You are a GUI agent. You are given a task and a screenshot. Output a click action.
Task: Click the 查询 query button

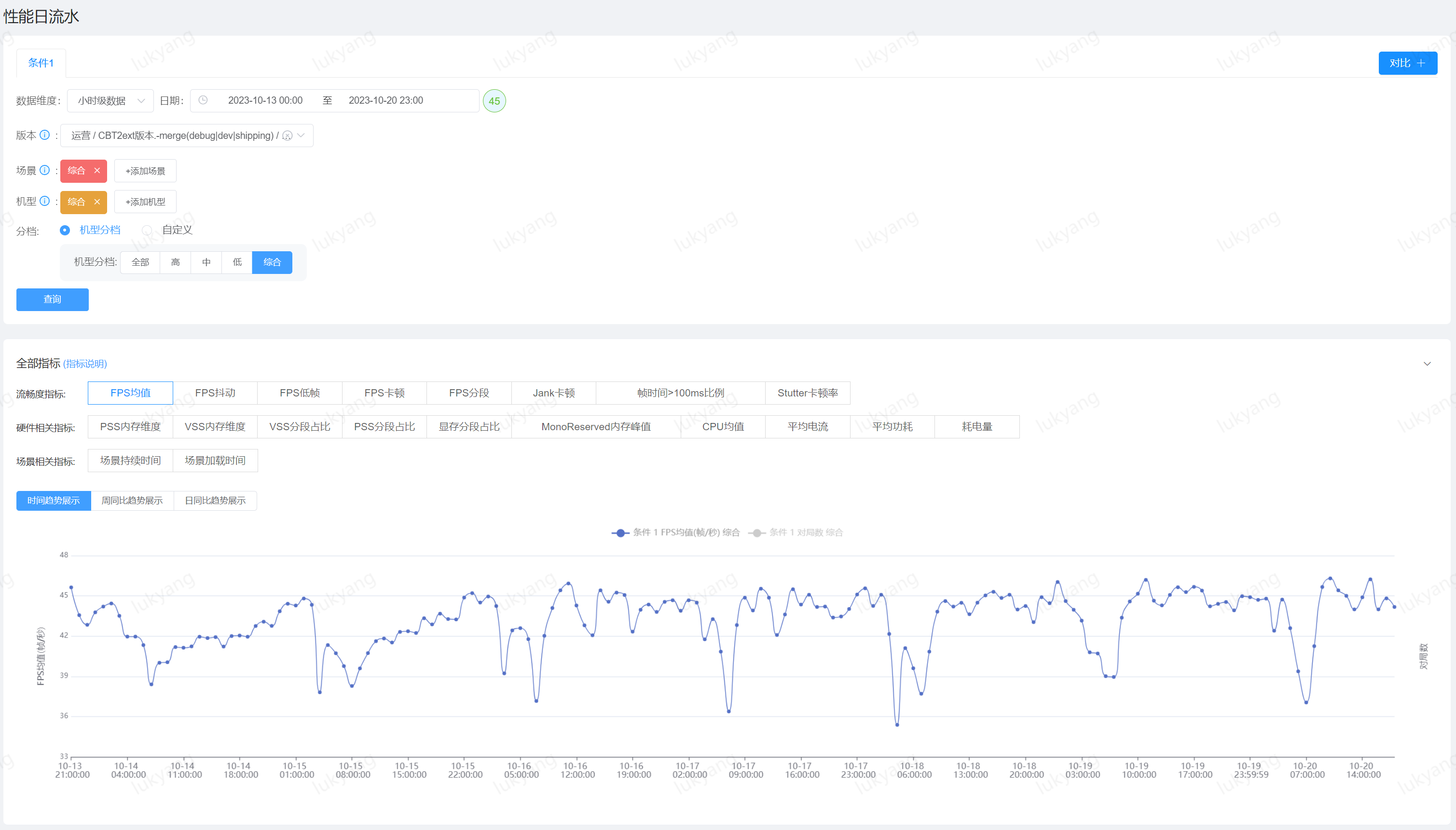pyautogui.click(x=53, y=299)
